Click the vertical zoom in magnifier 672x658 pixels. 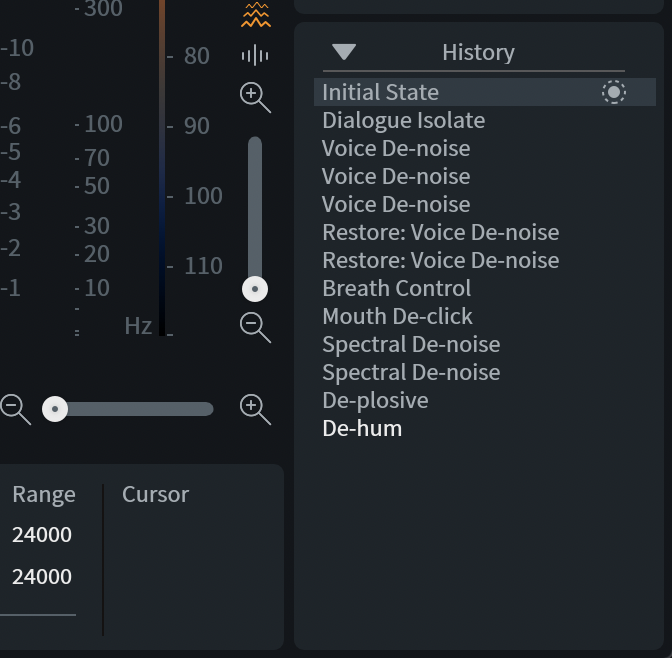[255, 98]
